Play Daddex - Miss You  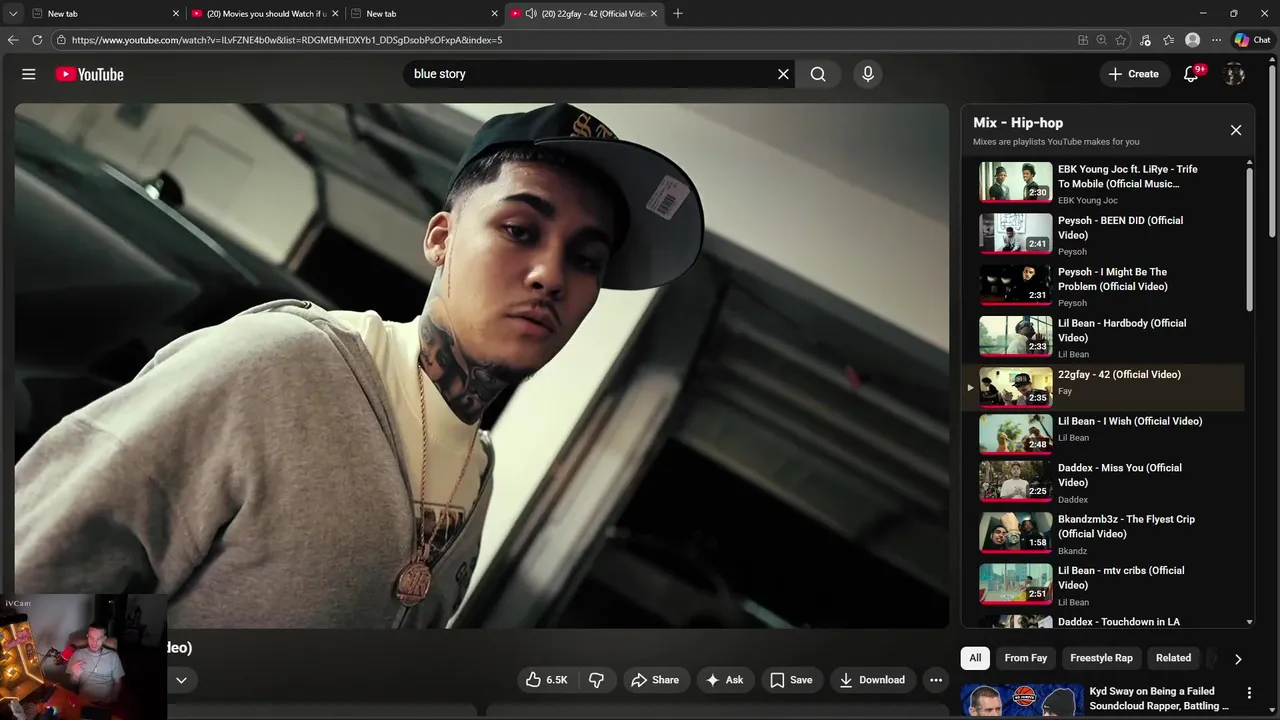(x=1103, y=482)
